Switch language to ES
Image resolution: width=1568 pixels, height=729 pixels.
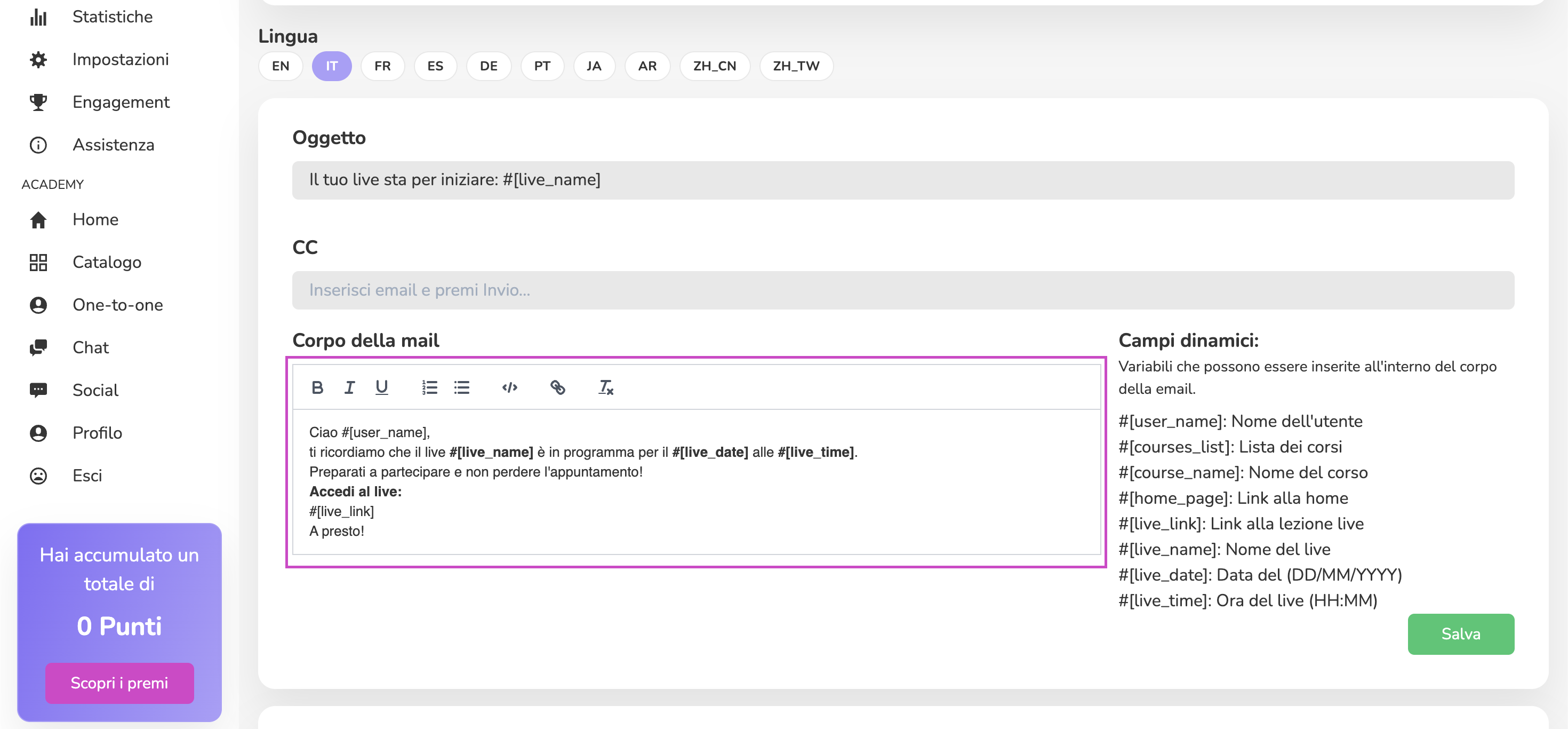click(435, 66)
